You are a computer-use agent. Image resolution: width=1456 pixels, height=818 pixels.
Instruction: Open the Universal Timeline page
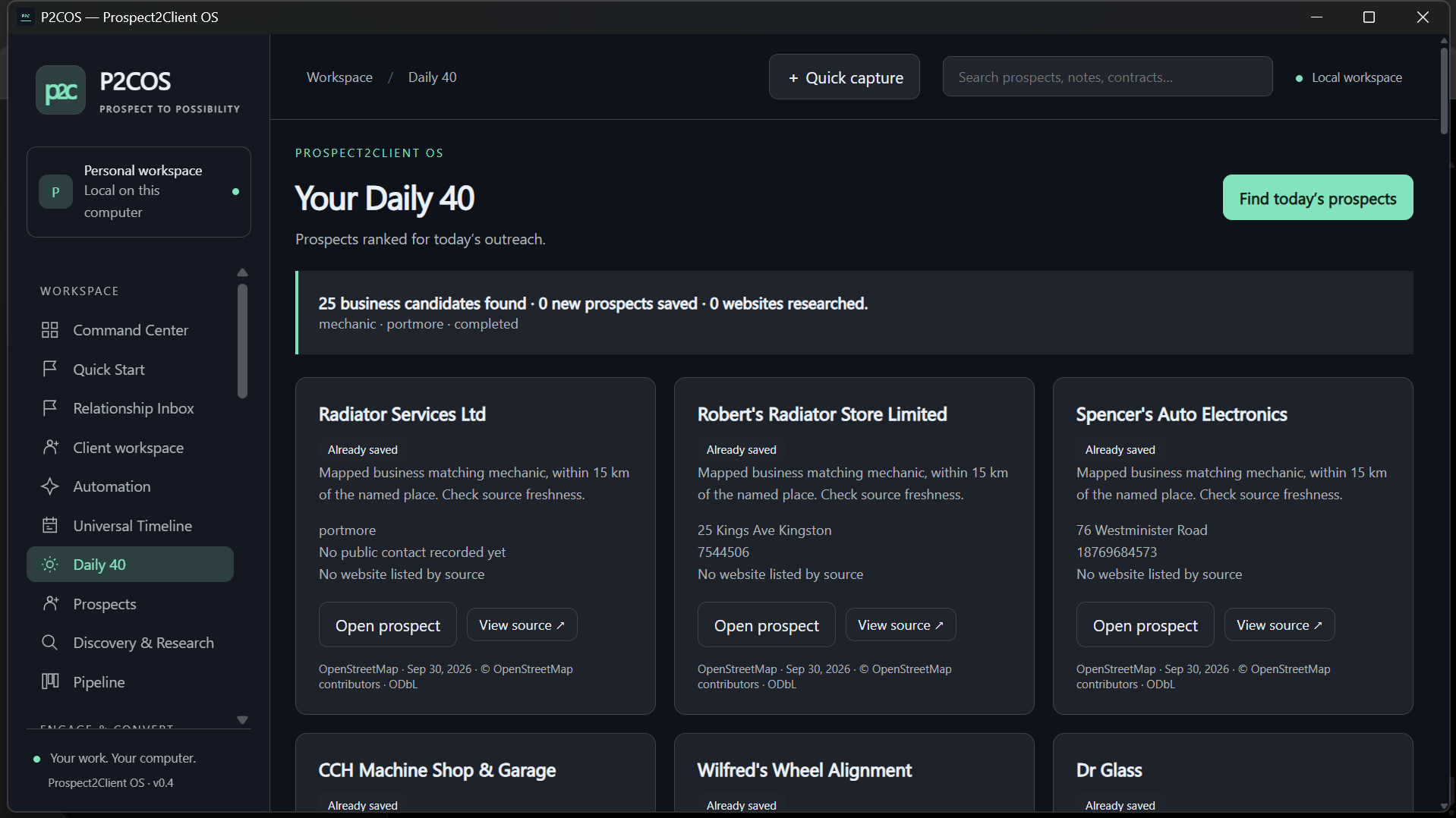point(130,526)
